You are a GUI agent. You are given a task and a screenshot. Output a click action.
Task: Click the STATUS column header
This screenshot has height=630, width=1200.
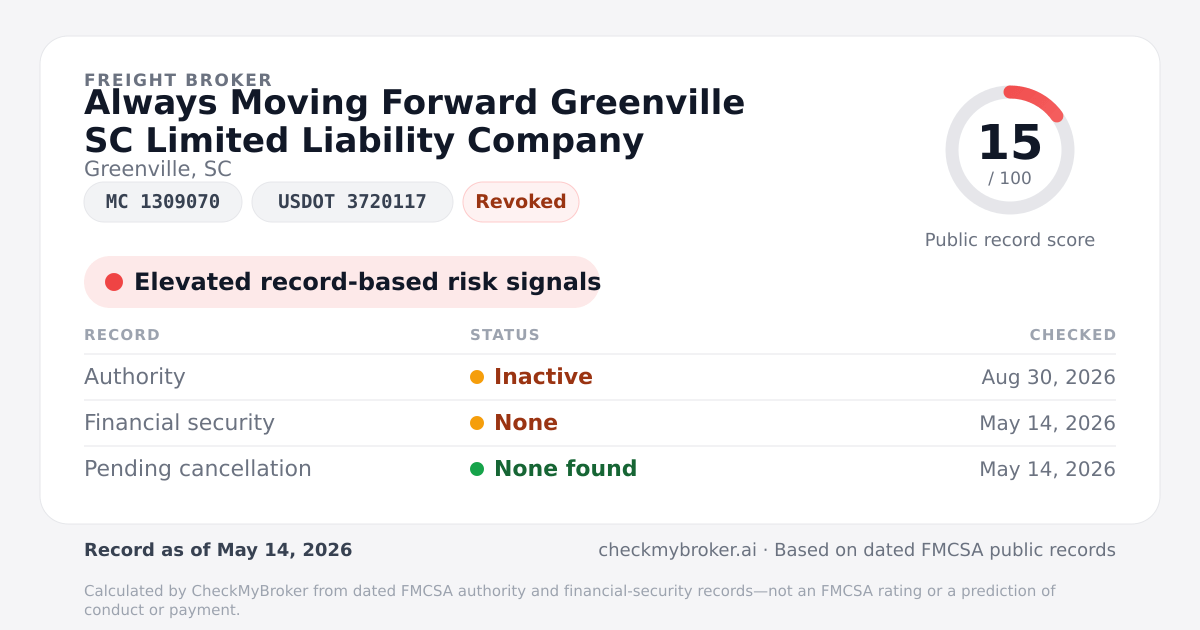(505, 335)
